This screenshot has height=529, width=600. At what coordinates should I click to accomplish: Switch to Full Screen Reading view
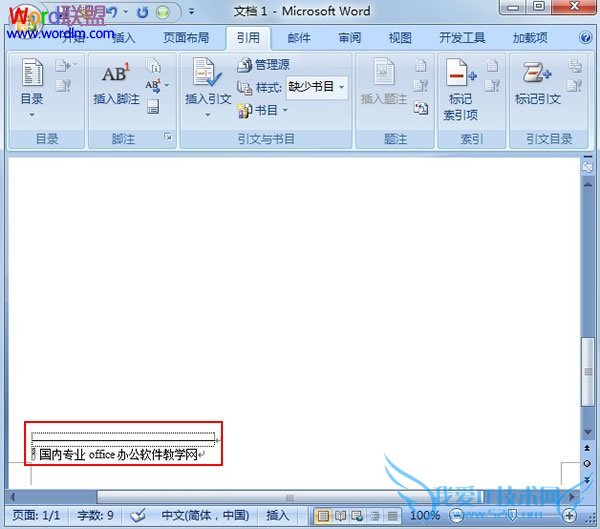pyautogui.click(x=340, y=516)
